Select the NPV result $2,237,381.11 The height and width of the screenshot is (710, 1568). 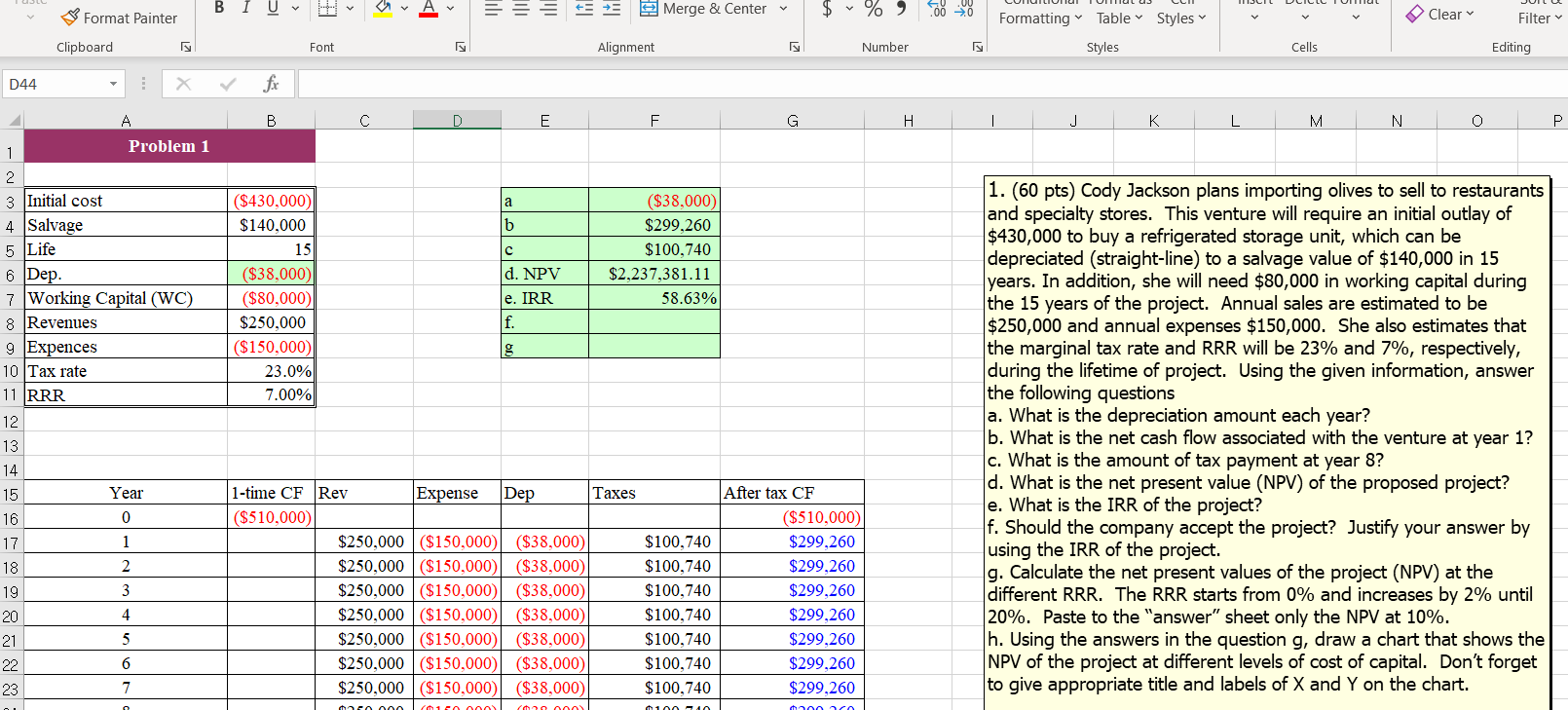(x=654, y=274)
